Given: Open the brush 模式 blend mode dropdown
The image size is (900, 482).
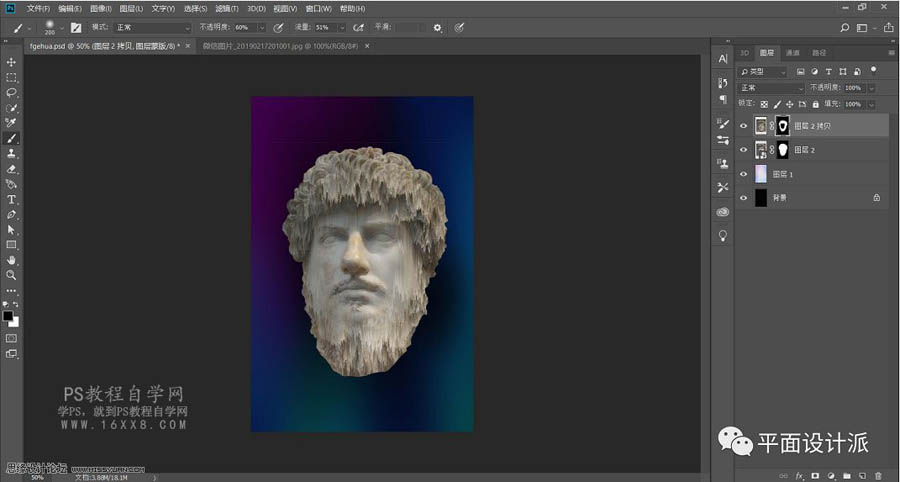Looking at the screenshot, I should [x=151, y=28].
